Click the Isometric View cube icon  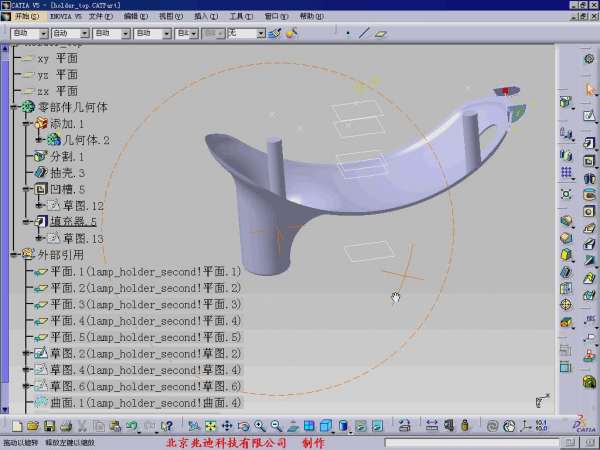[326, 426]
